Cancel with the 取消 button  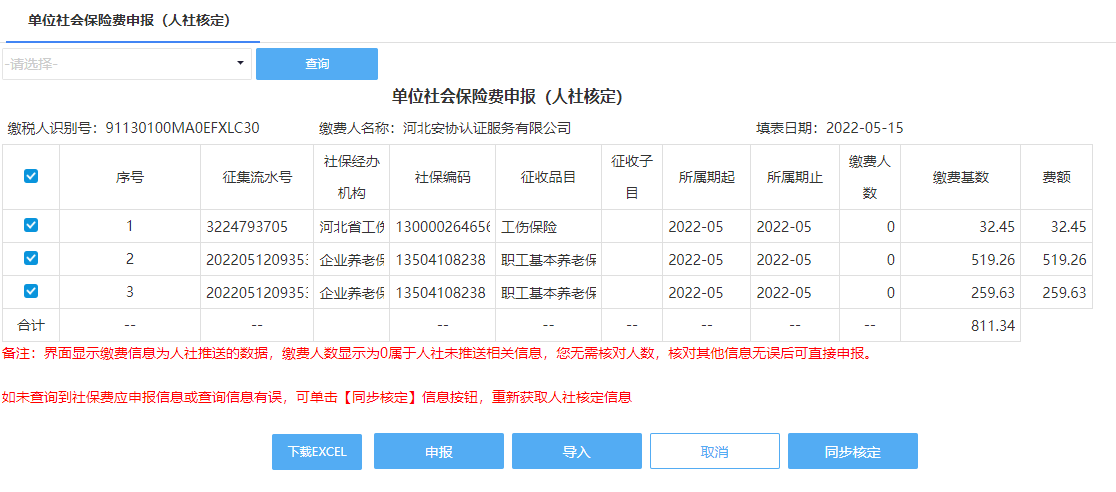pos(714,452)
